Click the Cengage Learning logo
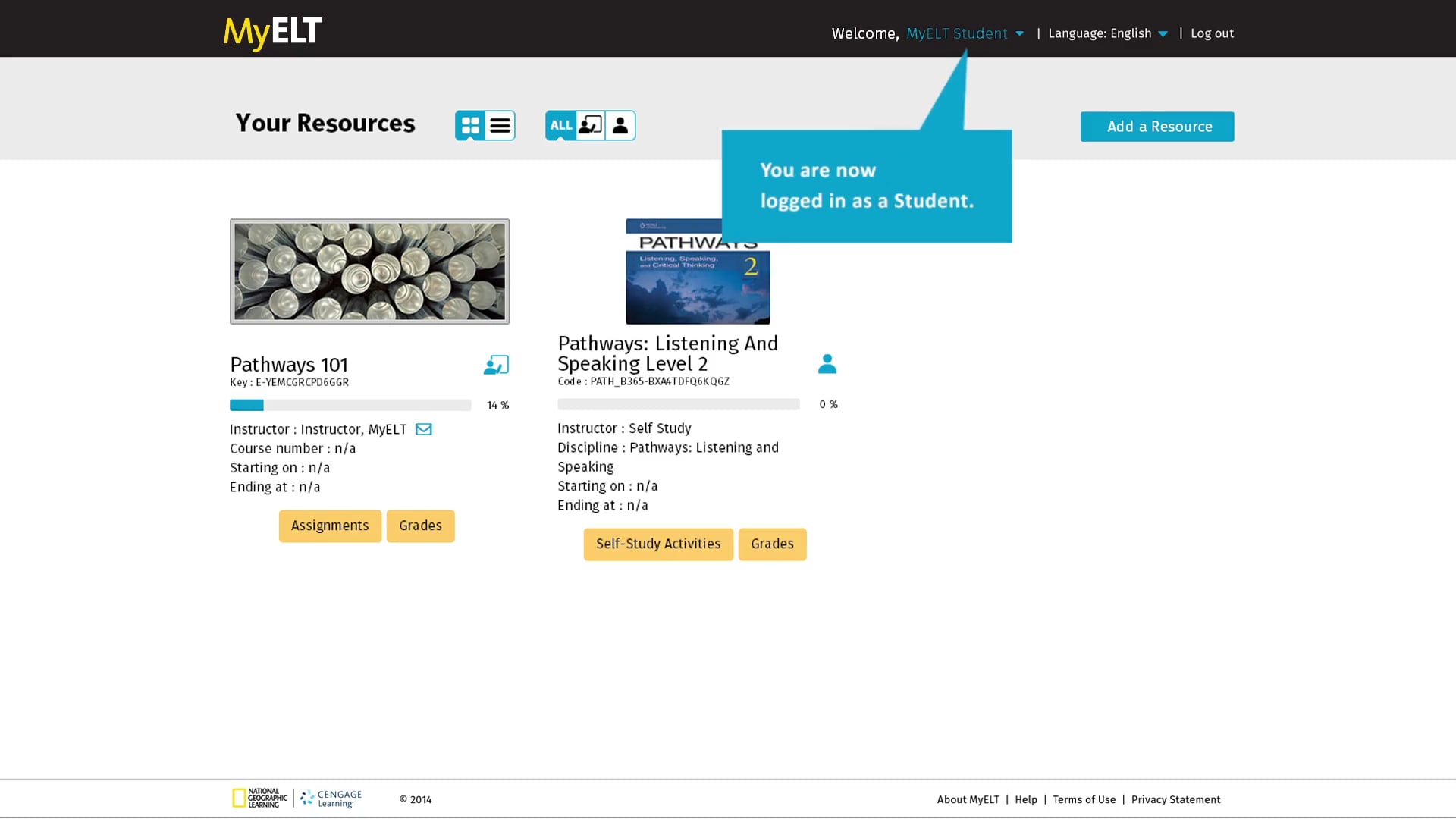Image resolution: width=1456 pixels, height=819 pixels. [331, 799]
